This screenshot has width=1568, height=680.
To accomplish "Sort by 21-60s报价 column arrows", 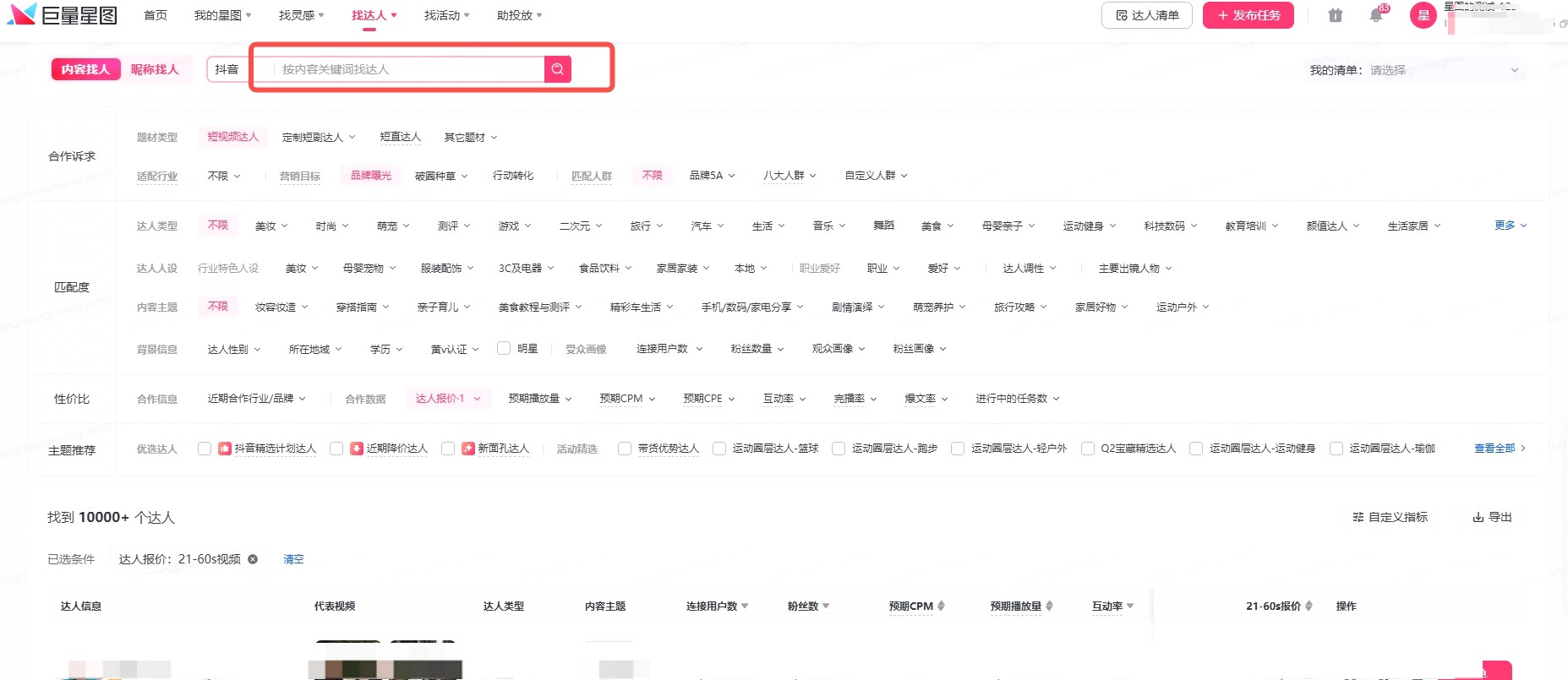I will (1308, 606).
